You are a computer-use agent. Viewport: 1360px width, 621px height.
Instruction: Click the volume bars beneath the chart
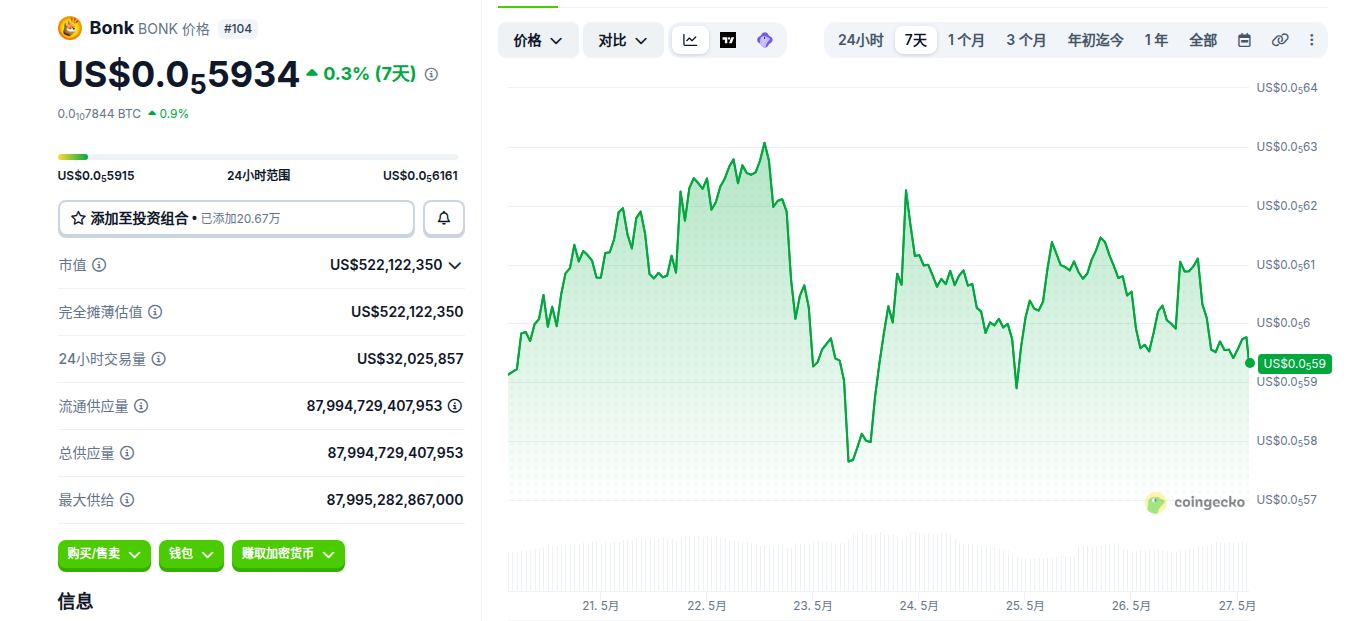(x=878, y=563)
